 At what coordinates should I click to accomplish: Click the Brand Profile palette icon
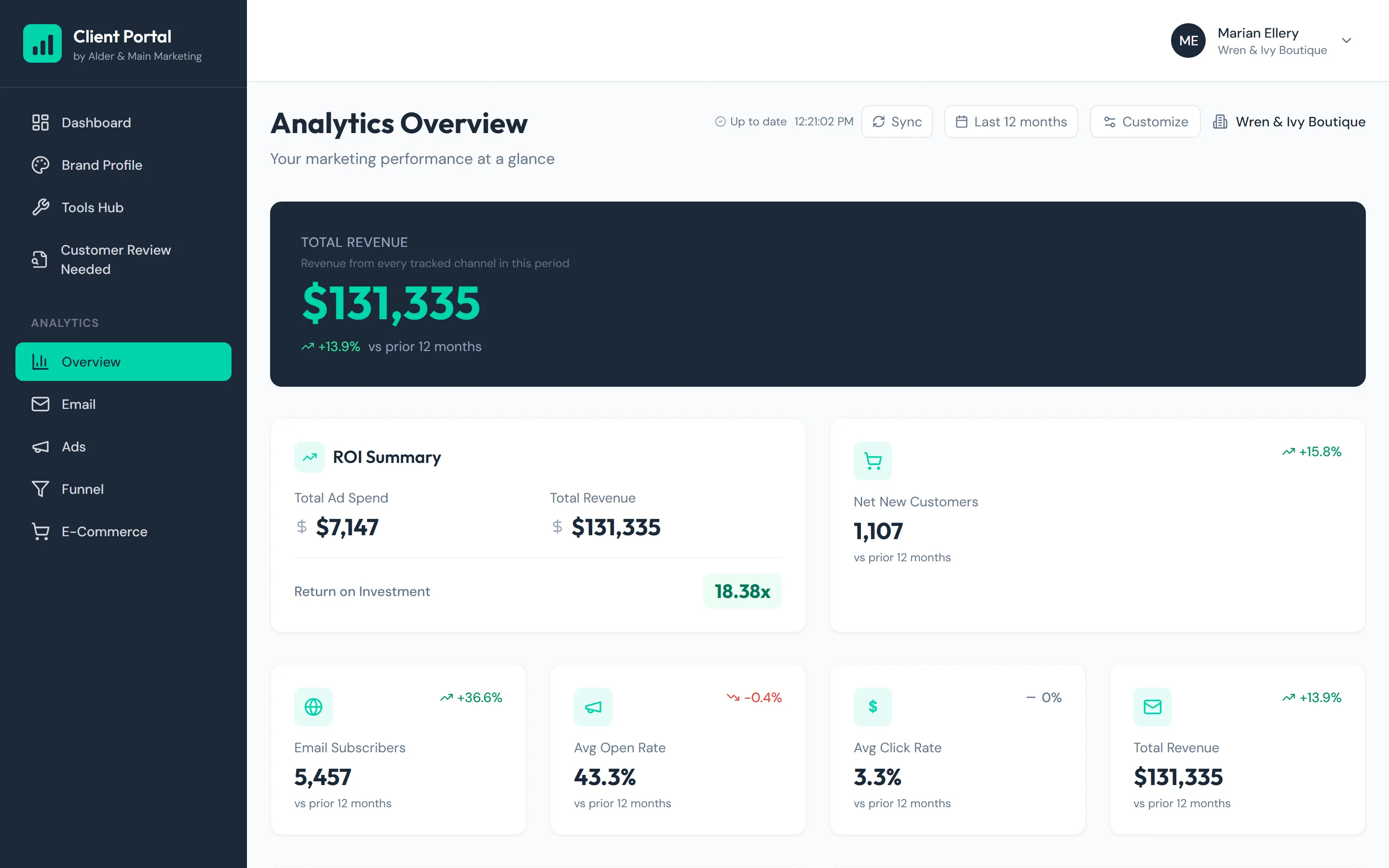tap(40, 165)
